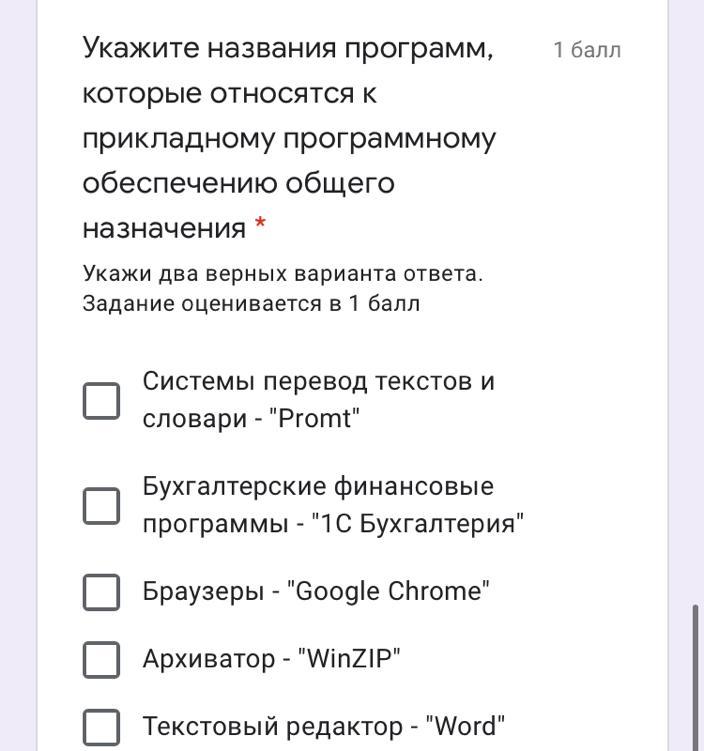Select the "Текстовый редактор - Word" label text
Image resolution: width=704 pixels, height=751 pixels.
click(323, 726)
